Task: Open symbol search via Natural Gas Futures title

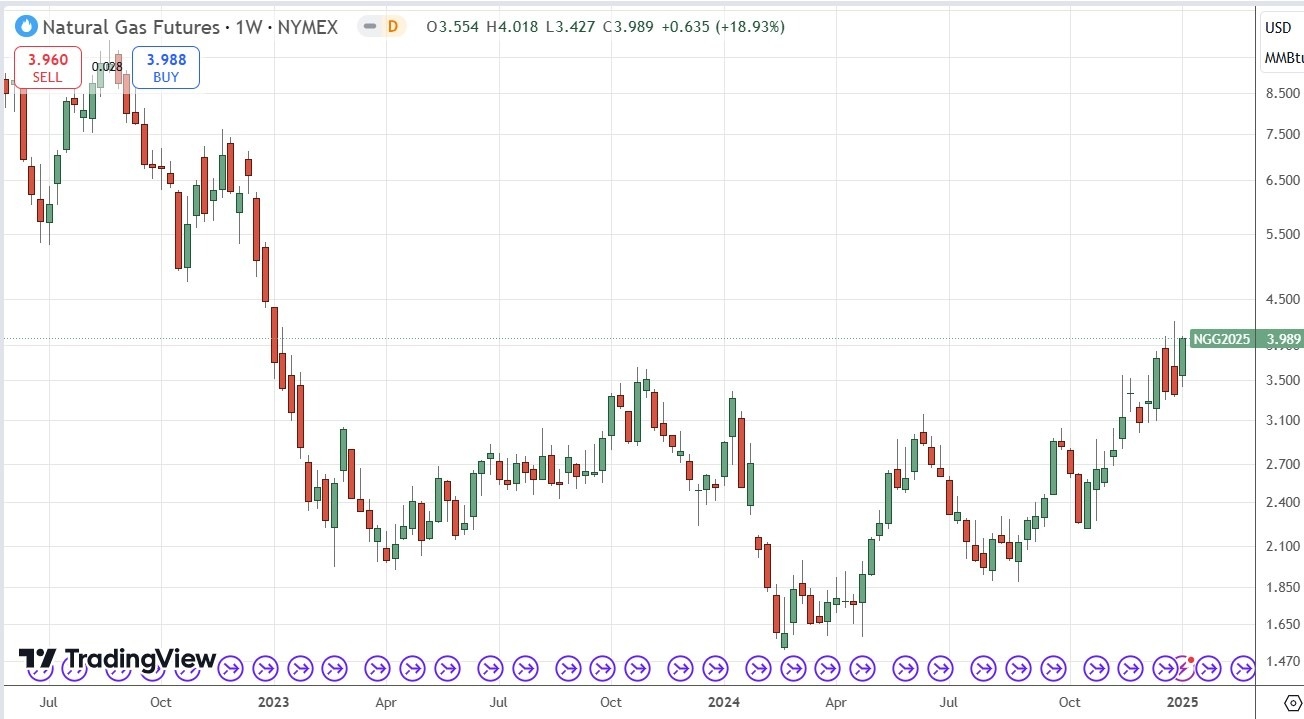Action: [130, 27]
